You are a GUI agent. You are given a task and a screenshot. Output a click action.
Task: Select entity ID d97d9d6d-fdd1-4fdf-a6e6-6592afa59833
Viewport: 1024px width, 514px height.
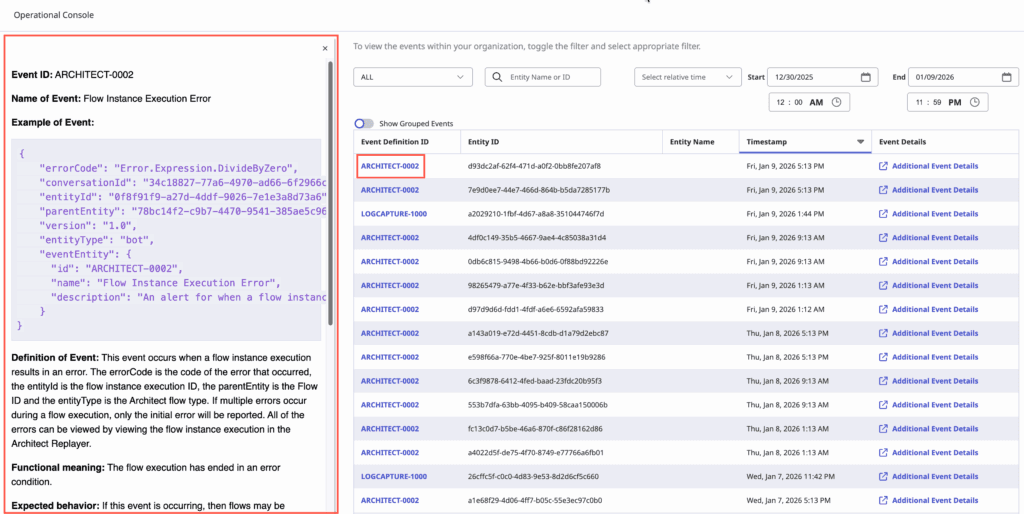(536, 309)
